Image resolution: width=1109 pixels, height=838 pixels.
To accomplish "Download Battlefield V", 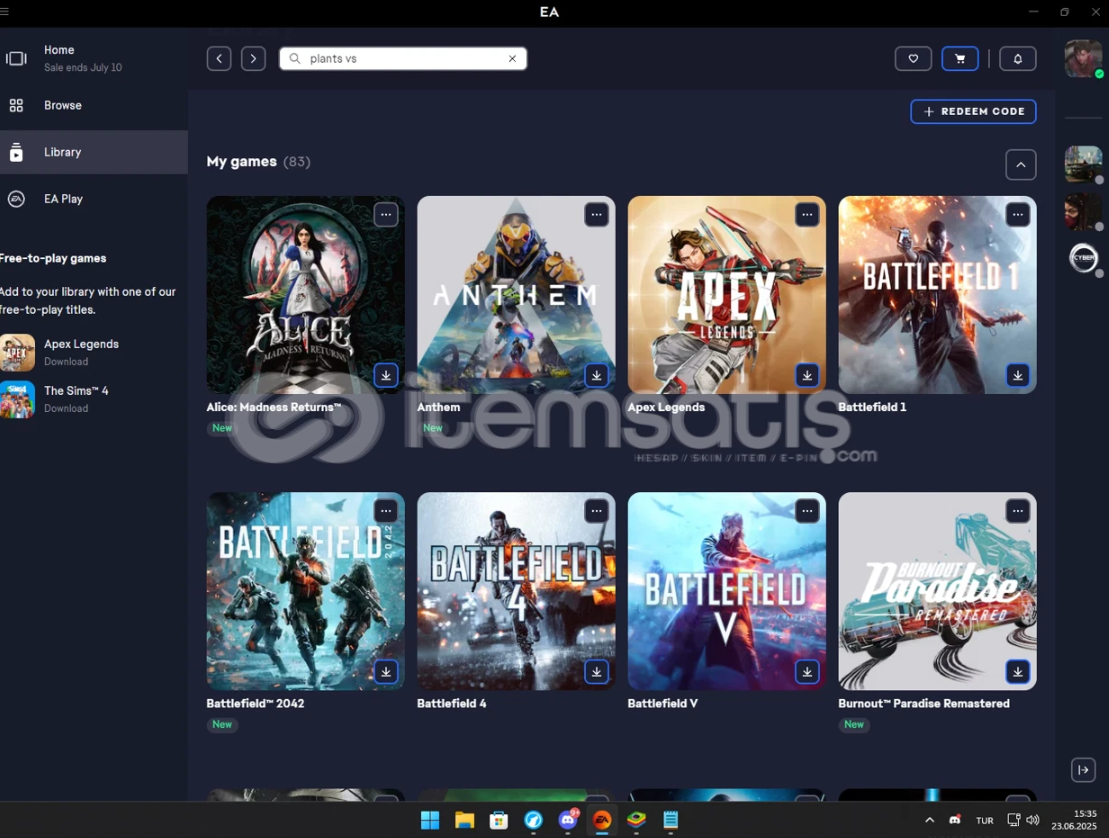I will point(807,671).
